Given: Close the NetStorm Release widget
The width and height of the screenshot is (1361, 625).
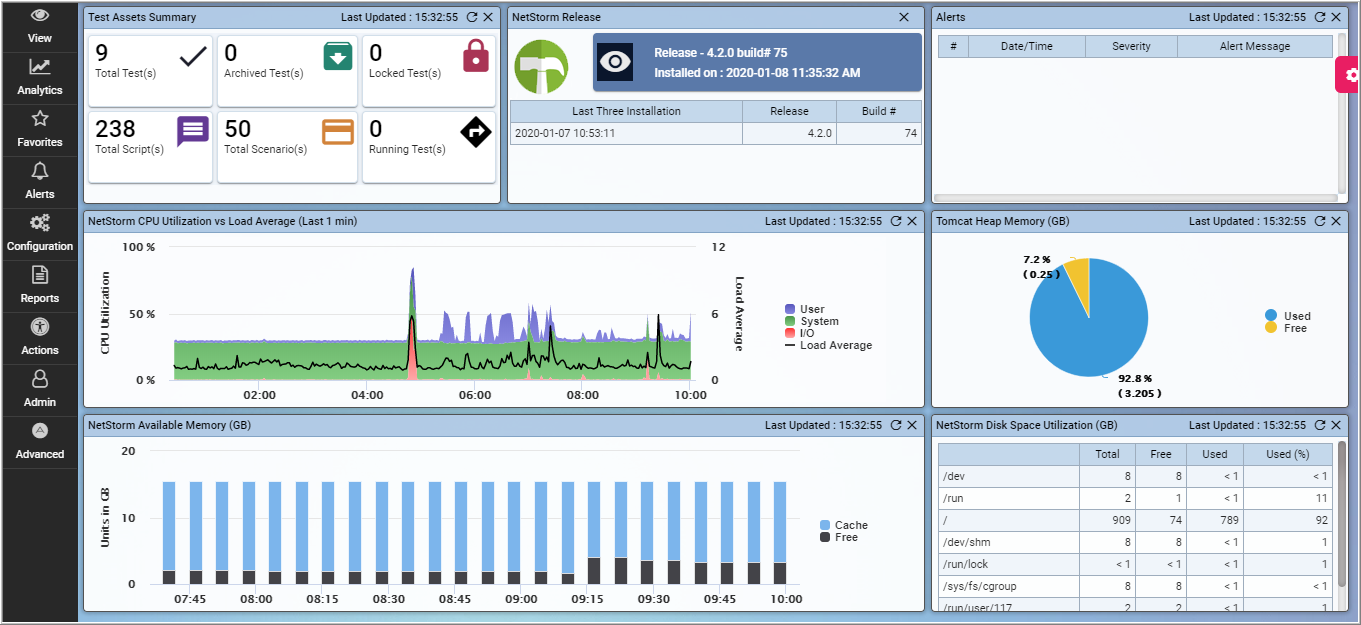Looking at the screenshot, I should coord(904,17).
